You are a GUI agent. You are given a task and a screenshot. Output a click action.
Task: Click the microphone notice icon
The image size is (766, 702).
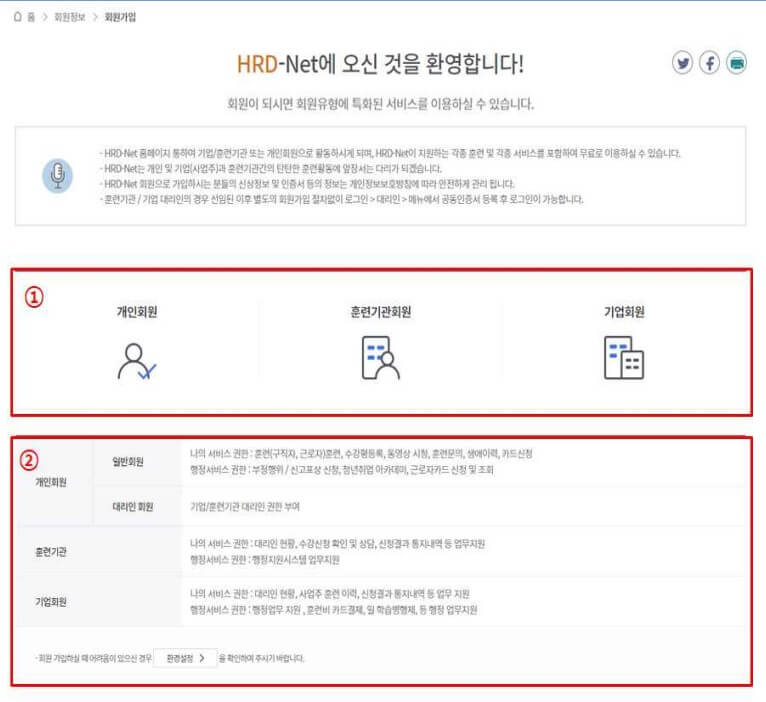(x=57, y=176)
